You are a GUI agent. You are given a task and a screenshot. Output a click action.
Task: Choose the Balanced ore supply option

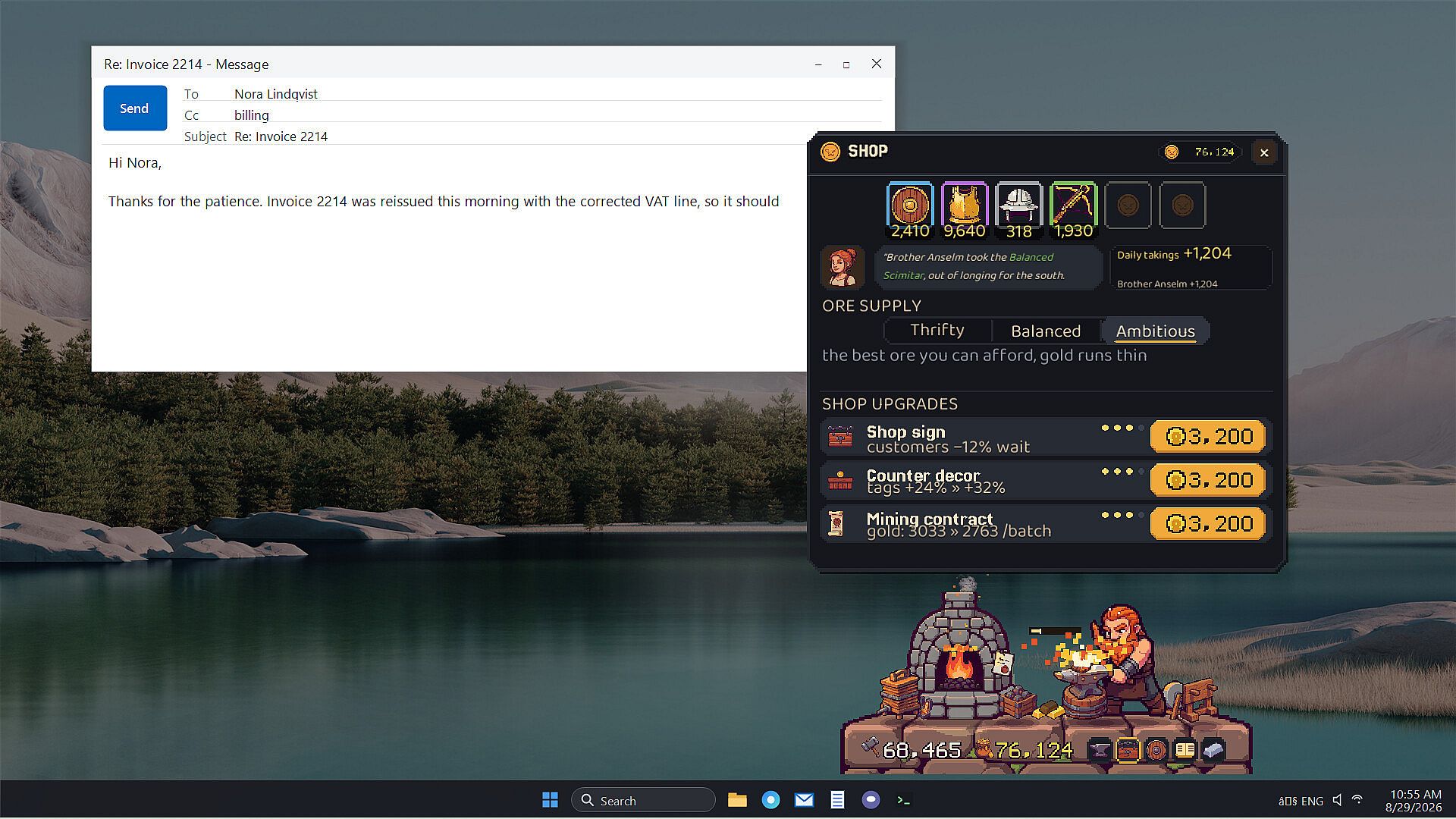[1046, 331]
